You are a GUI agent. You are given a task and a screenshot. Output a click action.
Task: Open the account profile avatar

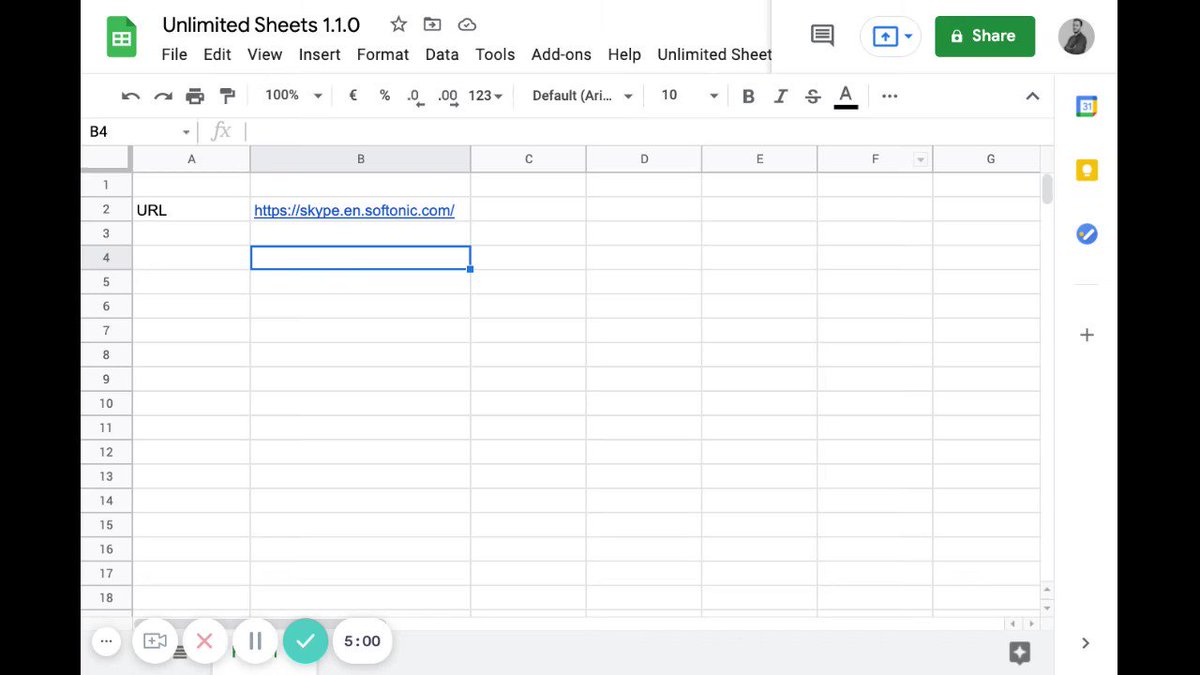(x=1076, y=36)
